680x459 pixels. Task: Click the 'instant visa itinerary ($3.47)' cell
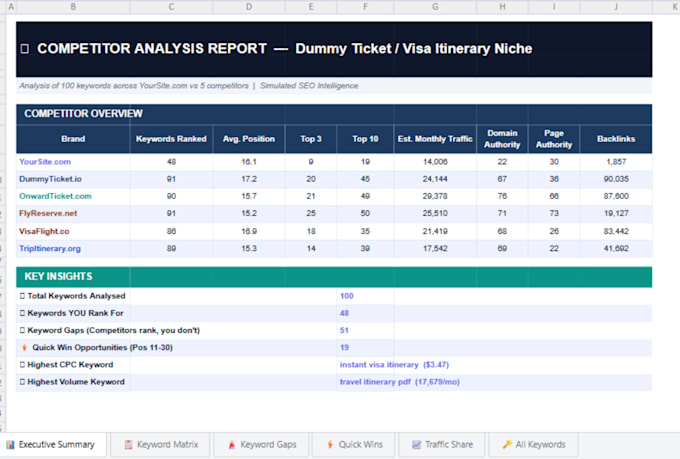point(394,365)
